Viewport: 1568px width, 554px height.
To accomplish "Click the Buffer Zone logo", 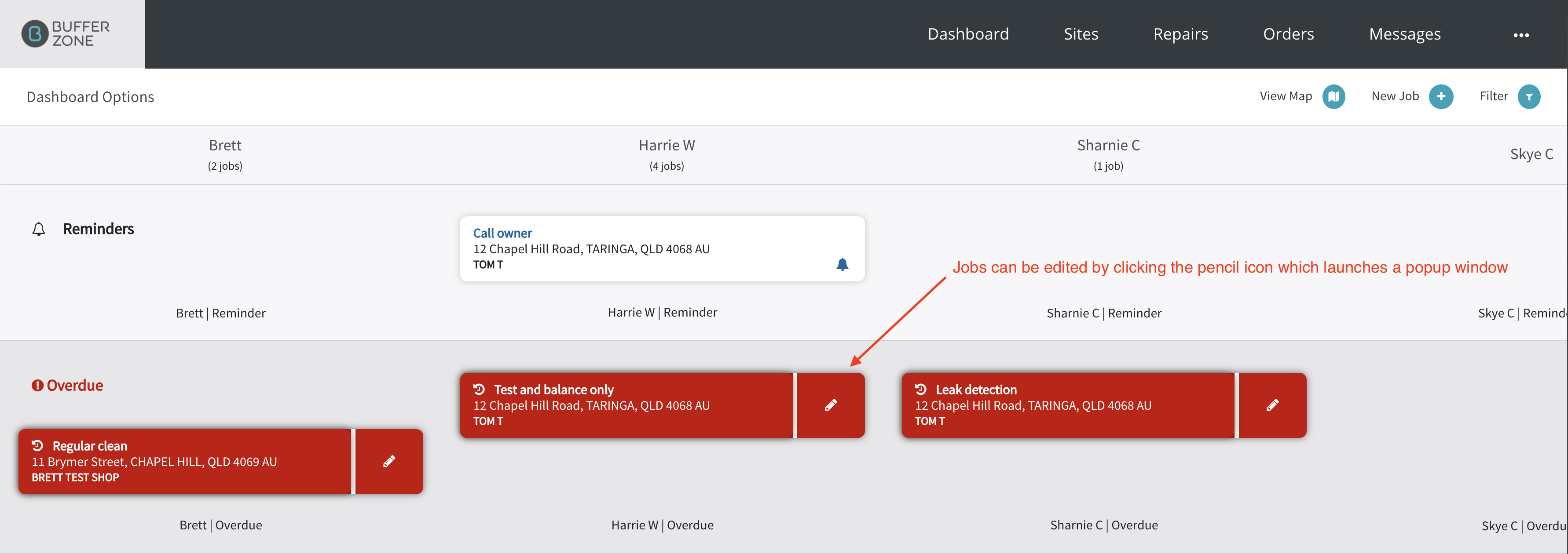I will coord(66,34).
